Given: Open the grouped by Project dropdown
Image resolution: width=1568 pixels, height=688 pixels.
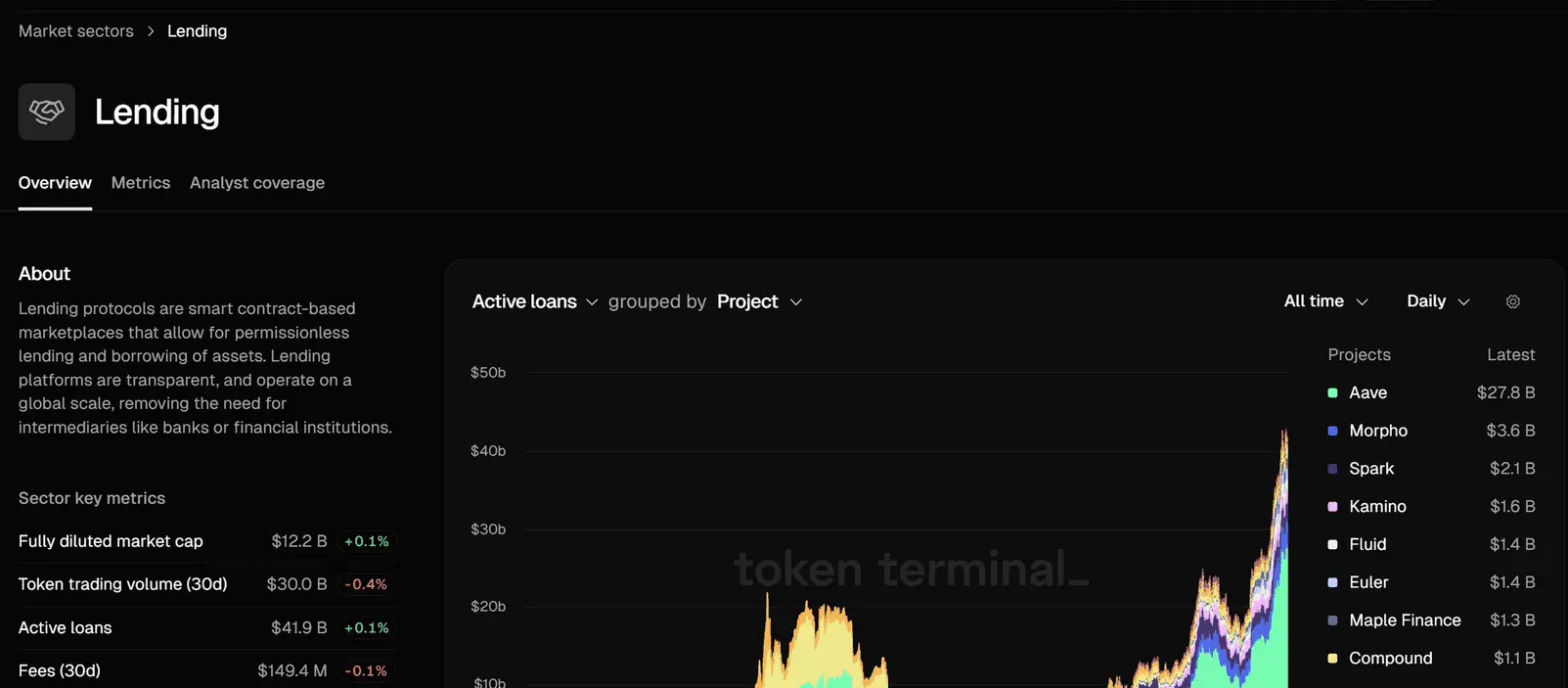Looking at the screenshot, I should click(x=760, y=301).
